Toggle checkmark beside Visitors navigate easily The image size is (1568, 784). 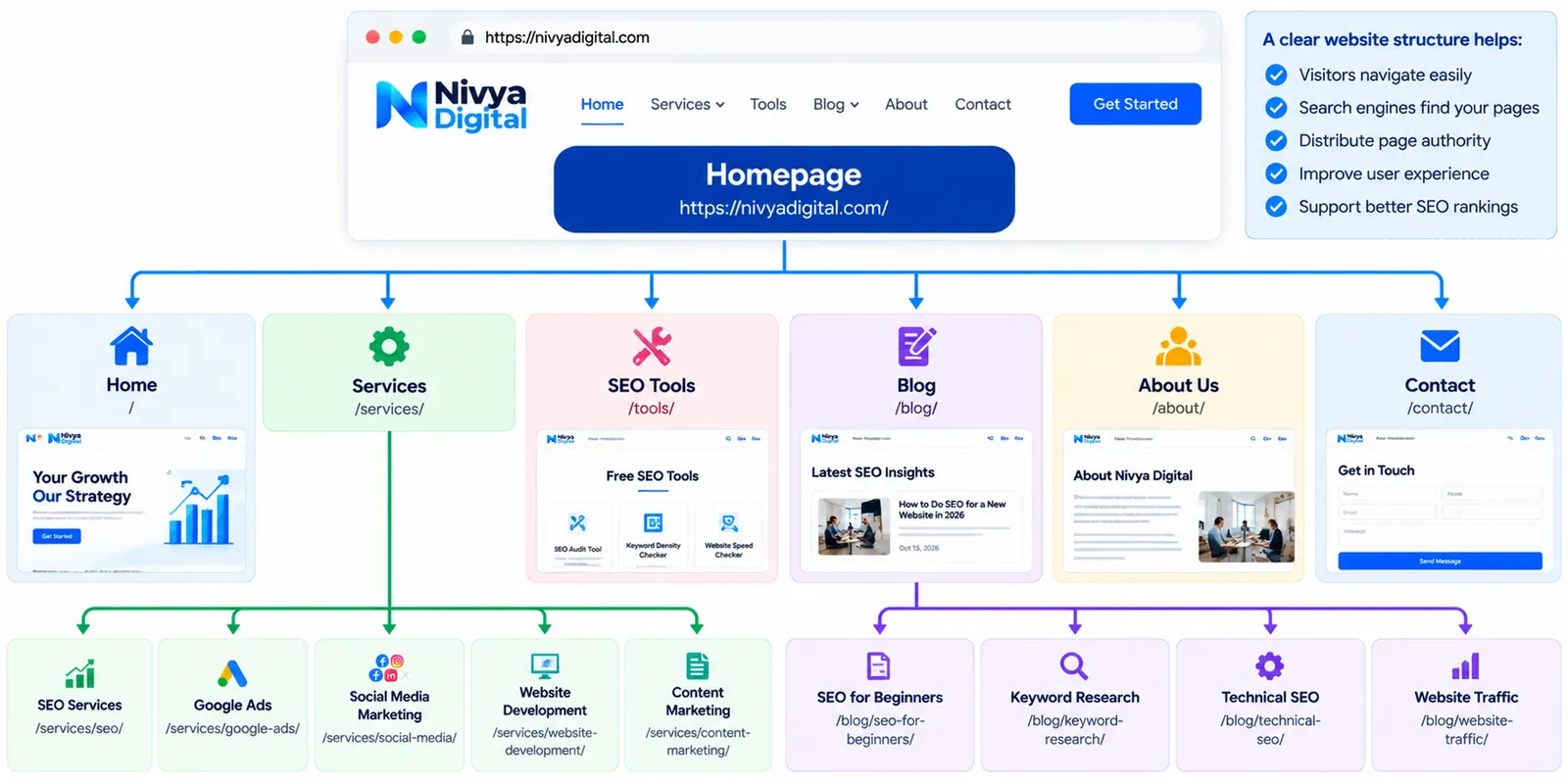coord(1276,74)
